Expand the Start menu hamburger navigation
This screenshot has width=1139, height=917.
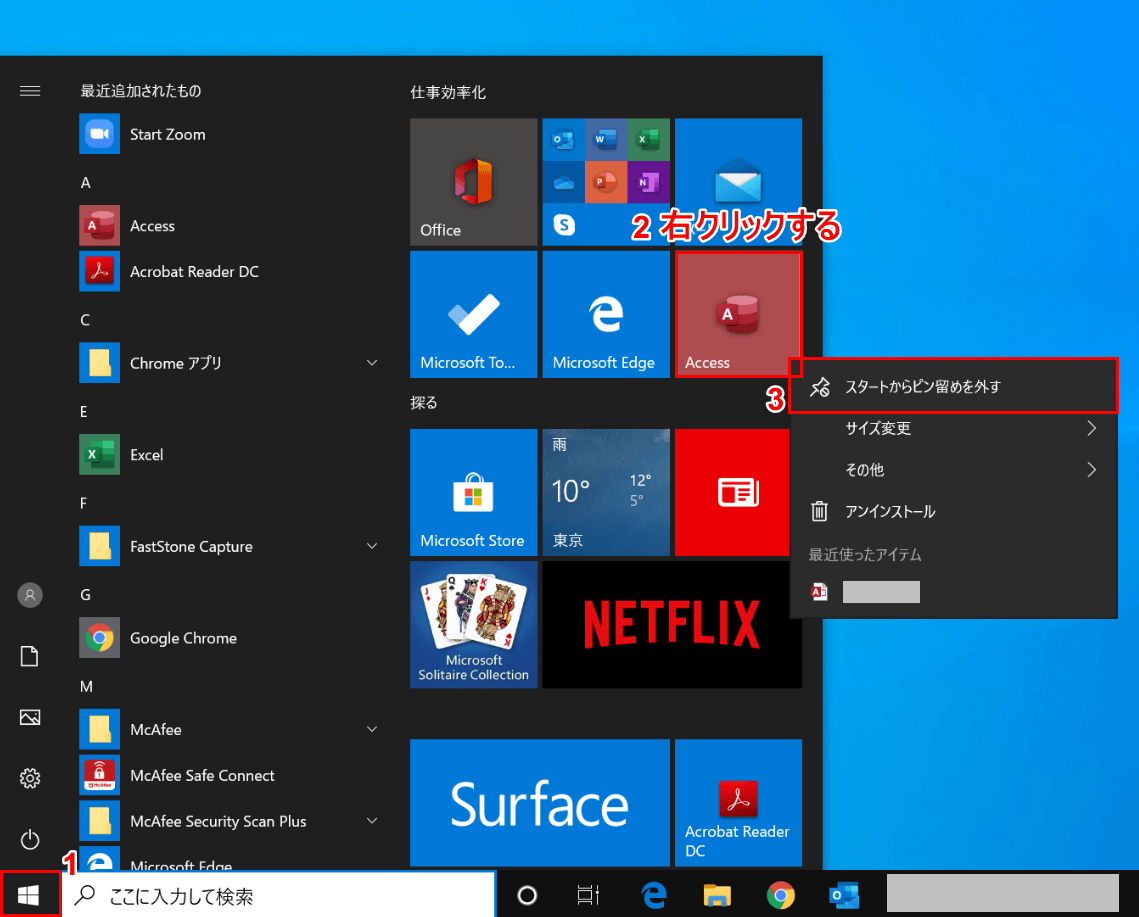tap(30, 91)
